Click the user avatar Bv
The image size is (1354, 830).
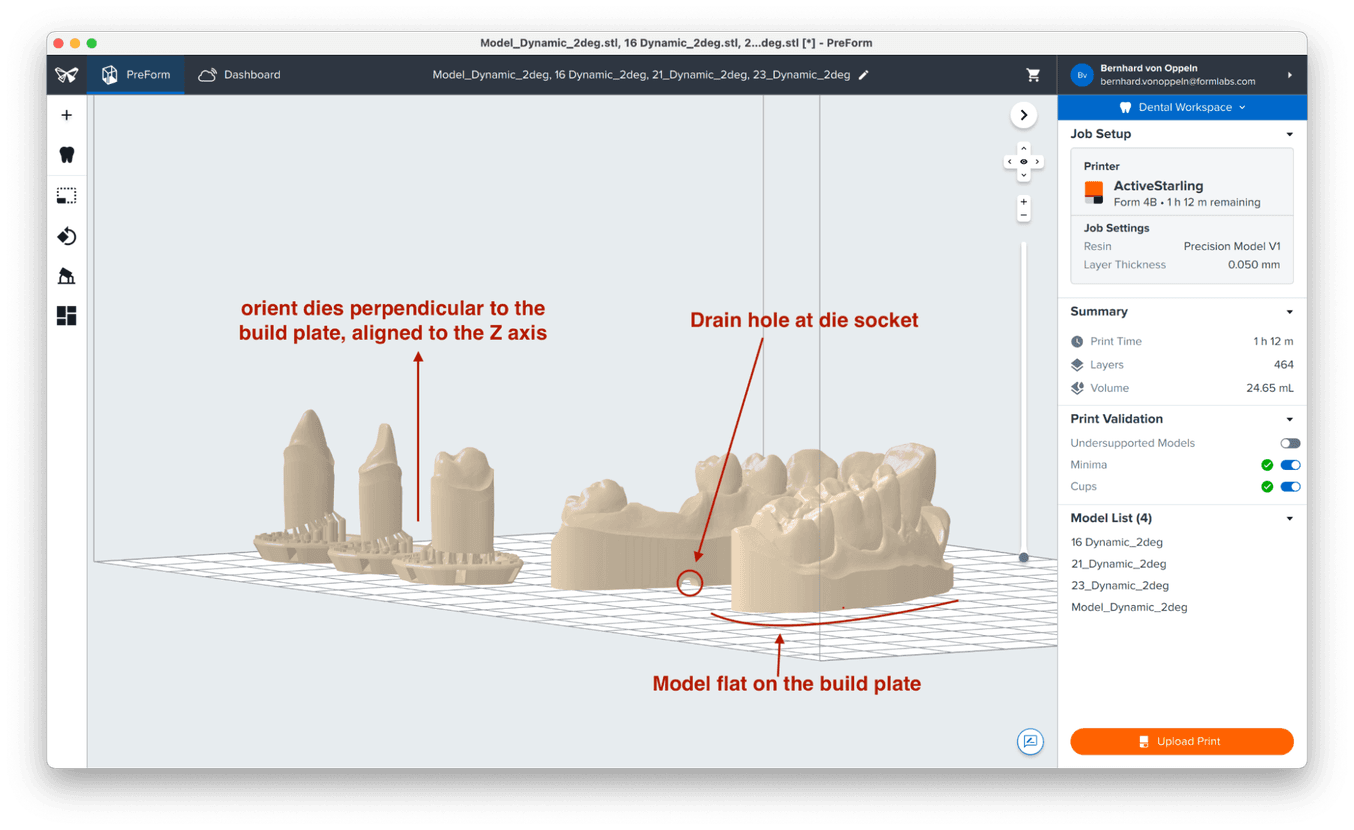pos(1081,75)
